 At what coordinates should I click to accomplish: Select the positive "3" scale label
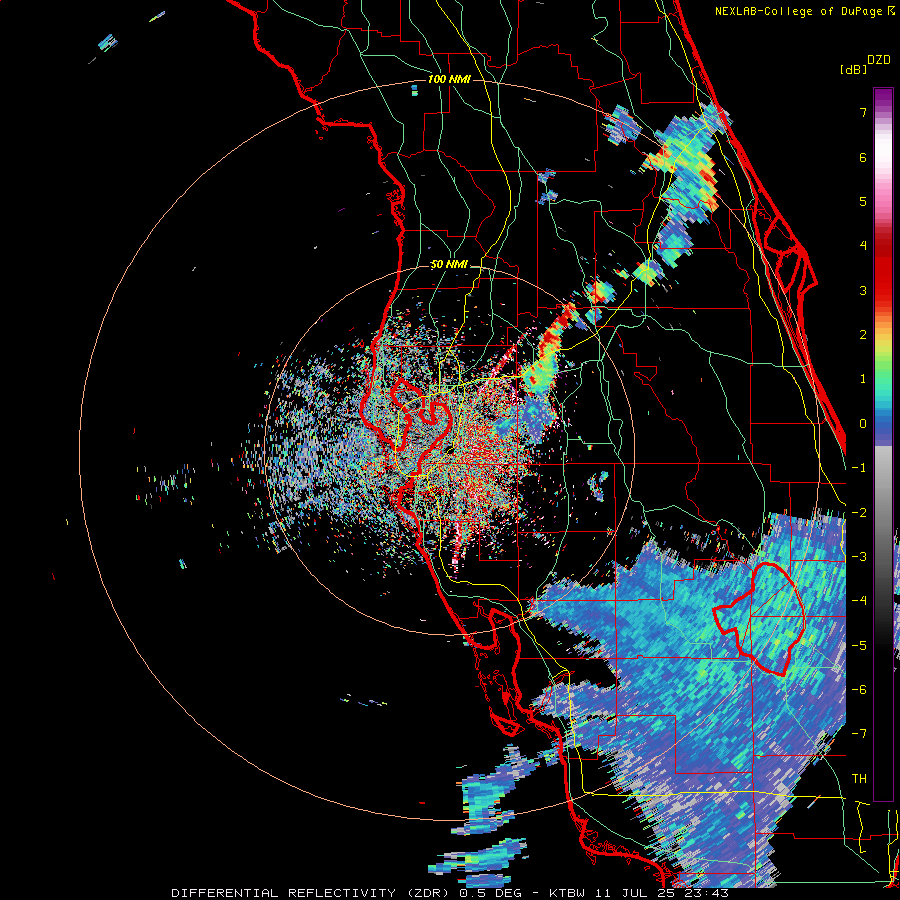(863, 290)
